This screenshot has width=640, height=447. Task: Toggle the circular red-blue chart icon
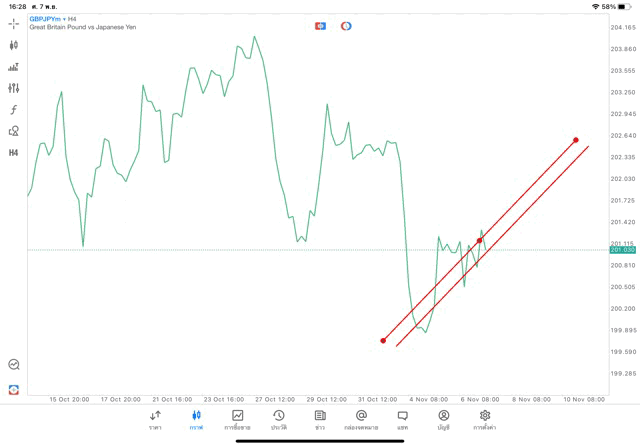click(x=346, y=26)
